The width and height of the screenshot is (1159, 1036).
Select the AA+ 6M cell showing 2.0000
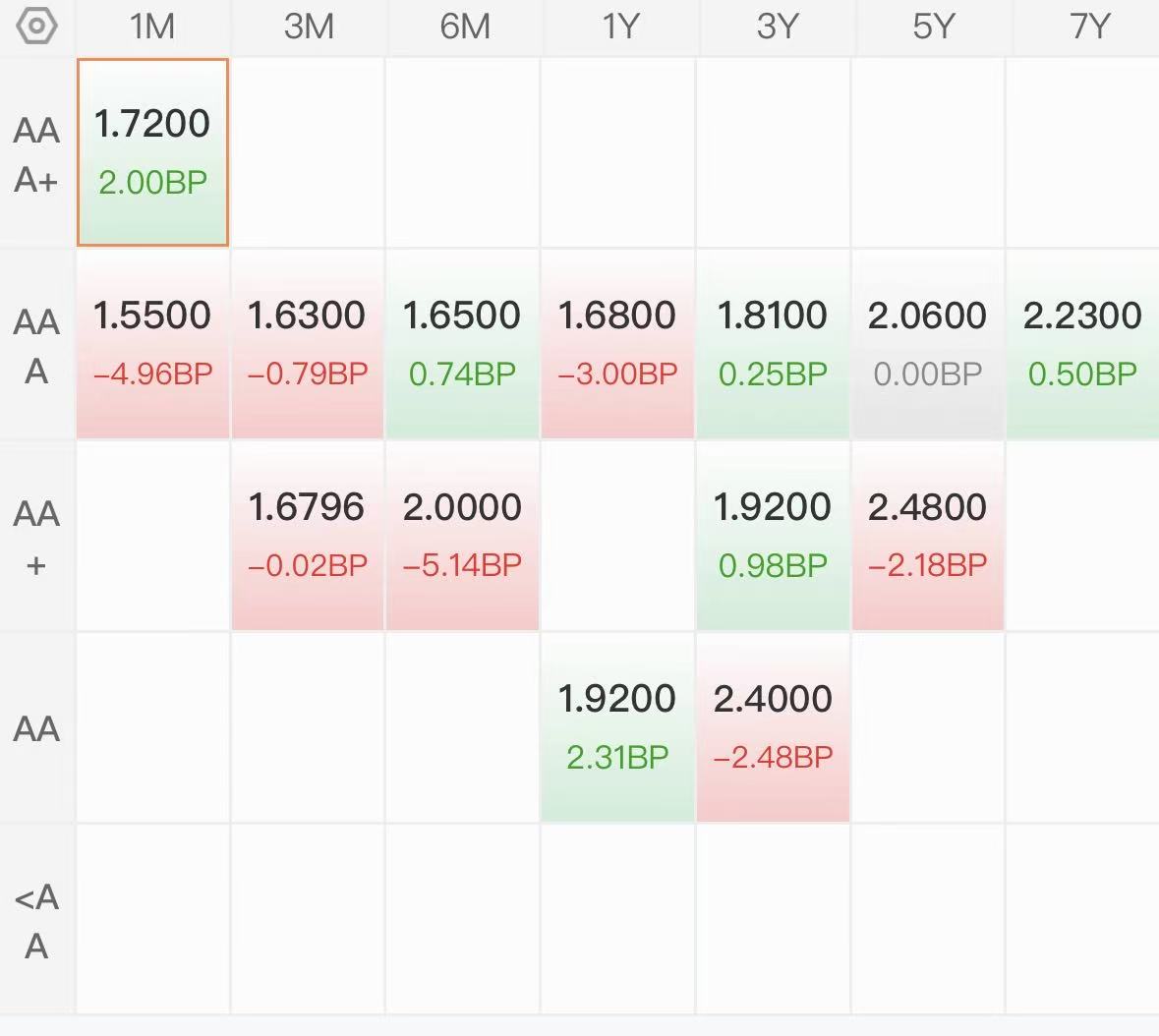[462, 536]
